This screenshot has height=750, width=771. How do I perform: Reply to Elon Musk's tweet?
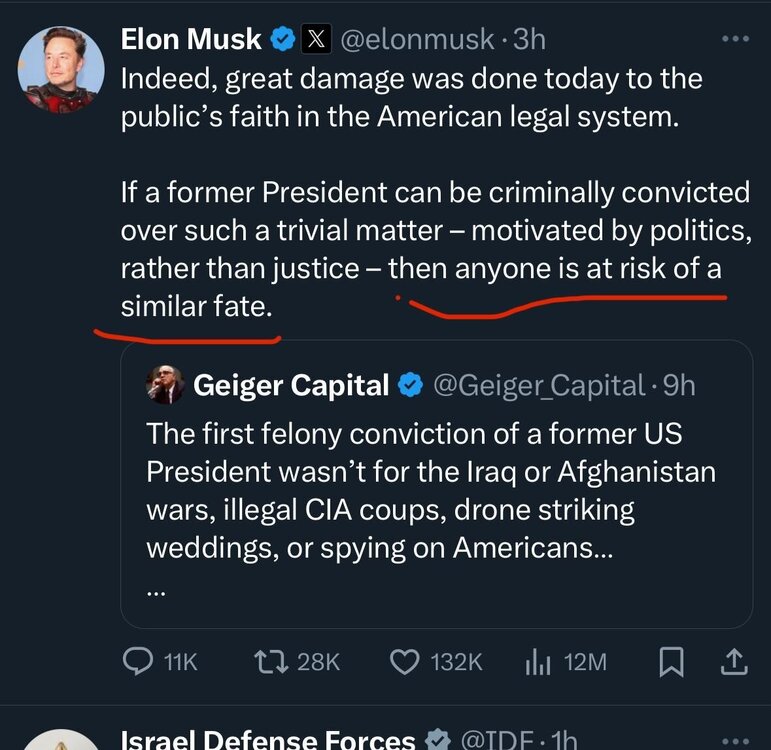pyautogui.click(x=137, y=661)
